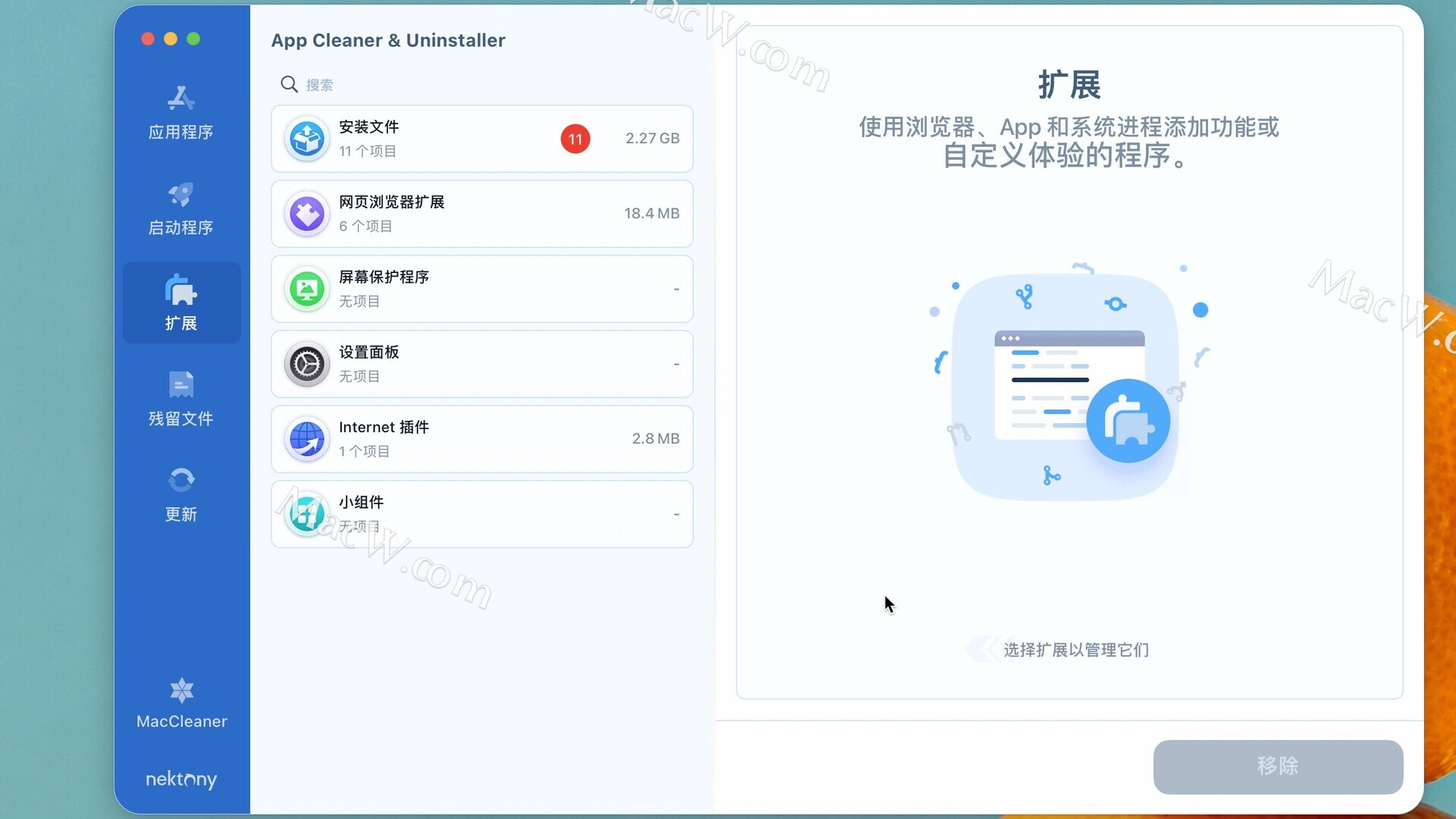The width and height of the screenshot is (1456, 819).
Task: Click the large puzzle piece illustration
Action: point(1128,421)
